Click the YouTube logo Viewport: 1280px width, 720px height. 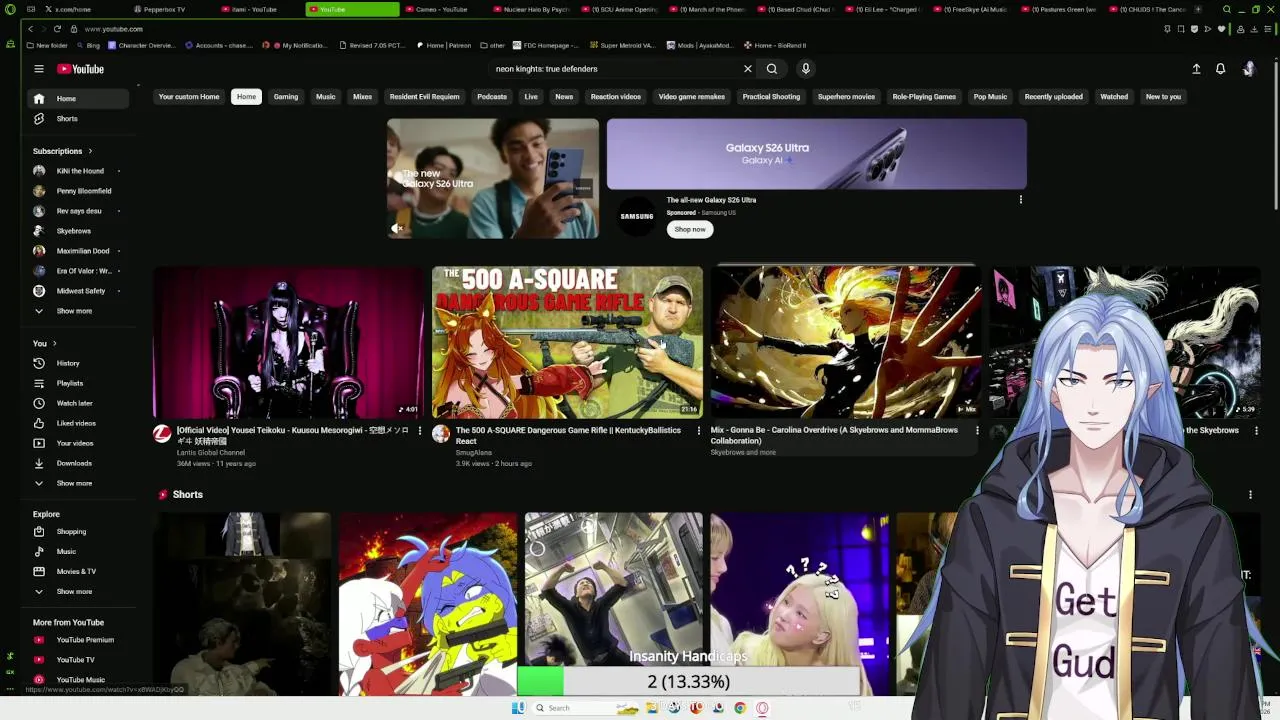tap(80, 69)
